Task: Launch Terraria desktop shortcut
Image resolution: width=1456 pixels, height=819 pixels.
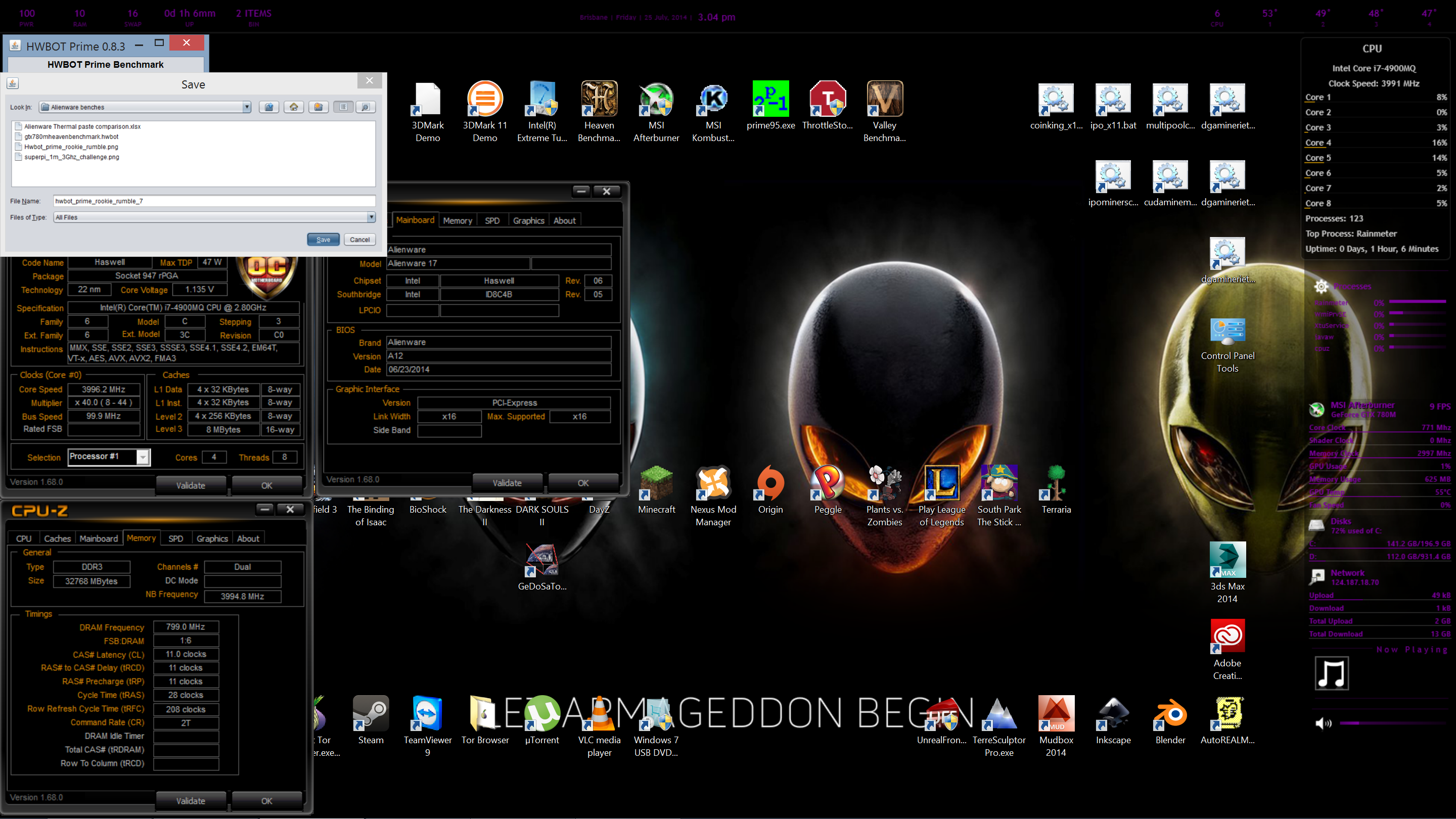Action: (1056, 490)
